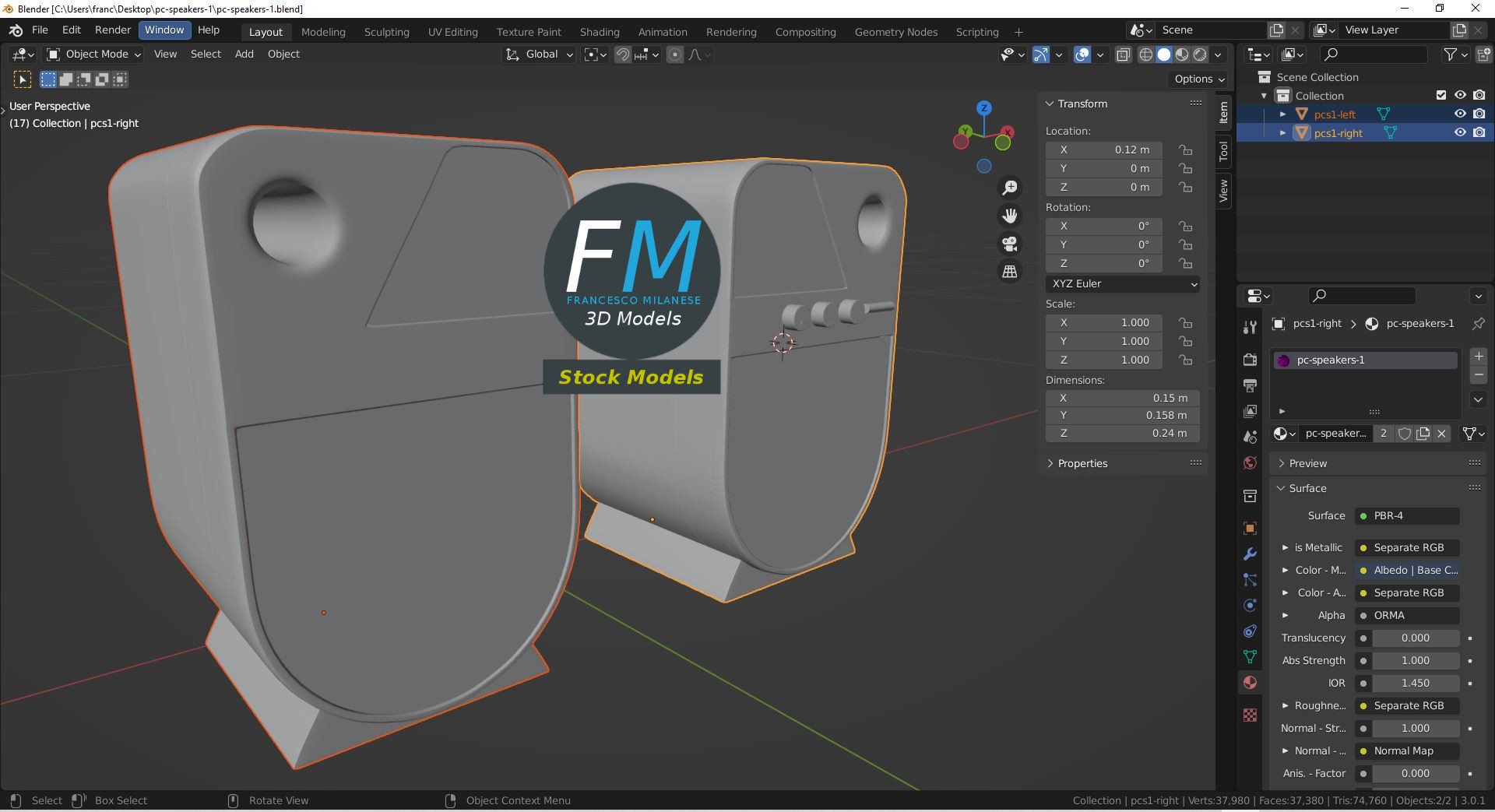
Task: Toggle snapping magnet icon
Action: [623, 54]
